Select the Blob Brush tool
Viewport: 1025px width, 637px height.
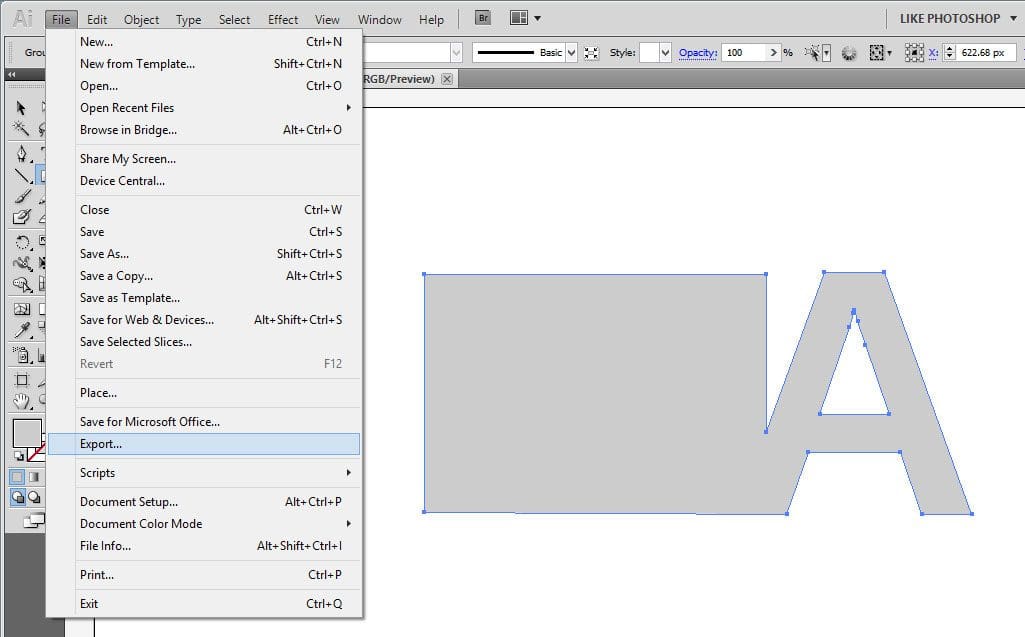(22, 217)
